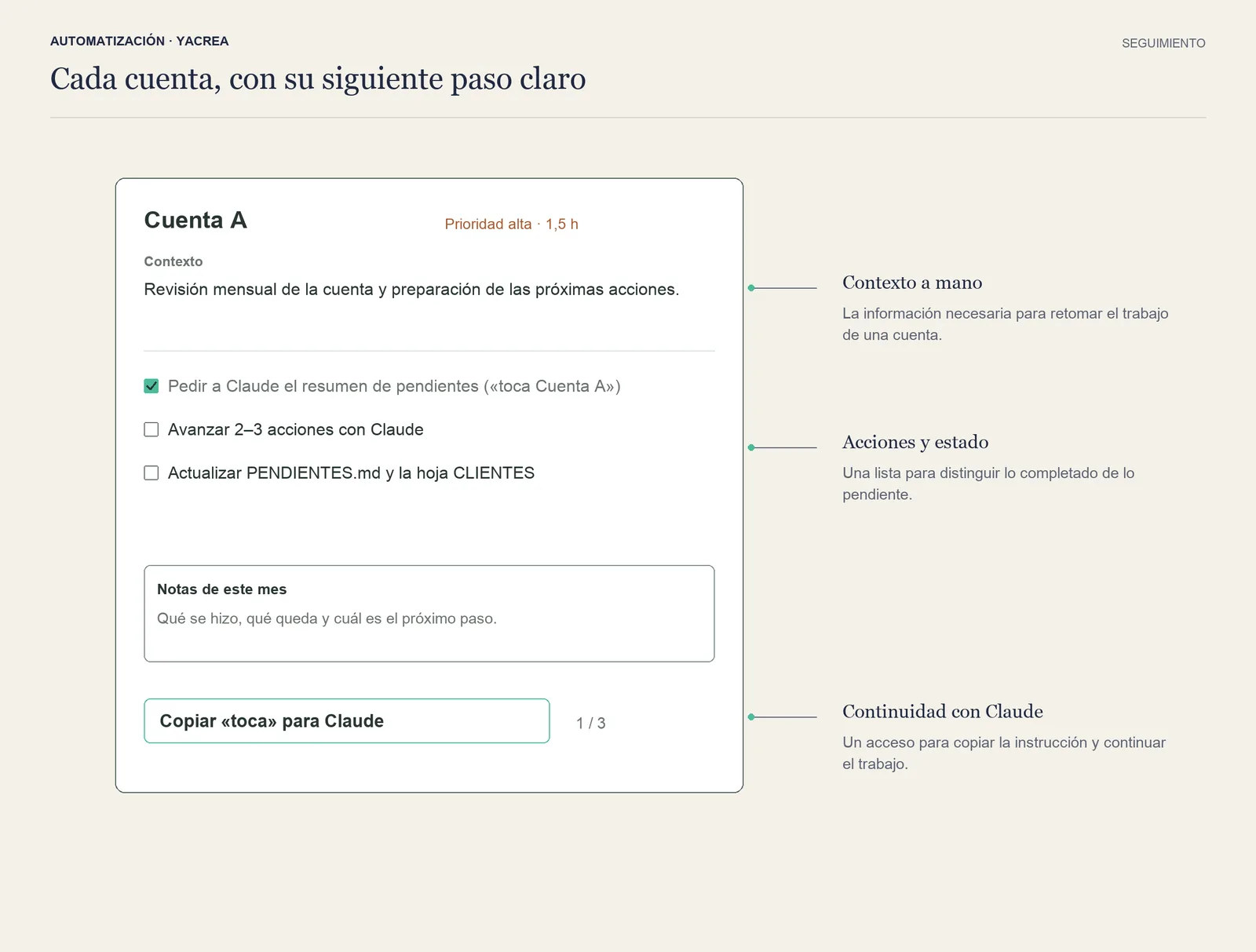Click the '1 / 3' progress counter

pyautogui.click(x=591, y=723)
